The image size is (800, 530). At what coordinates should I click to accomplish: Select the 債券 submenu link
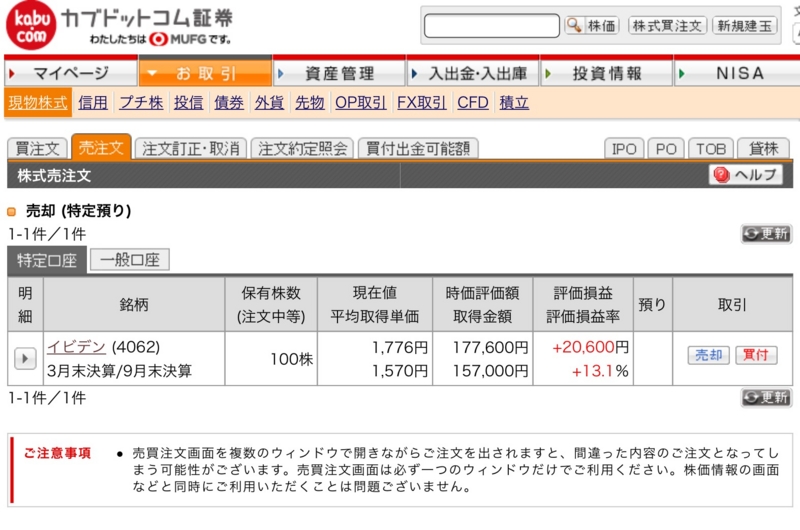click(x=229, y=103)
